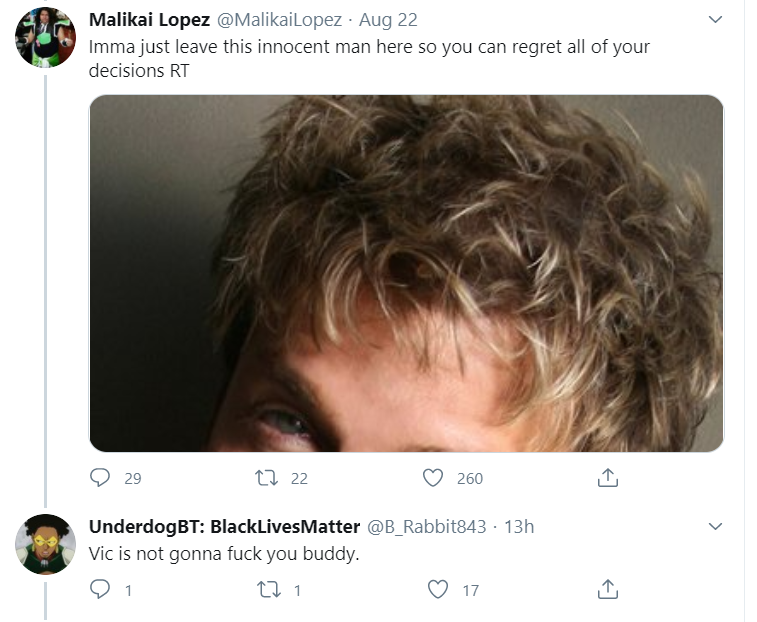Click the @B_Rabbit843 handle
757x622 pixels.
(427, 526)
